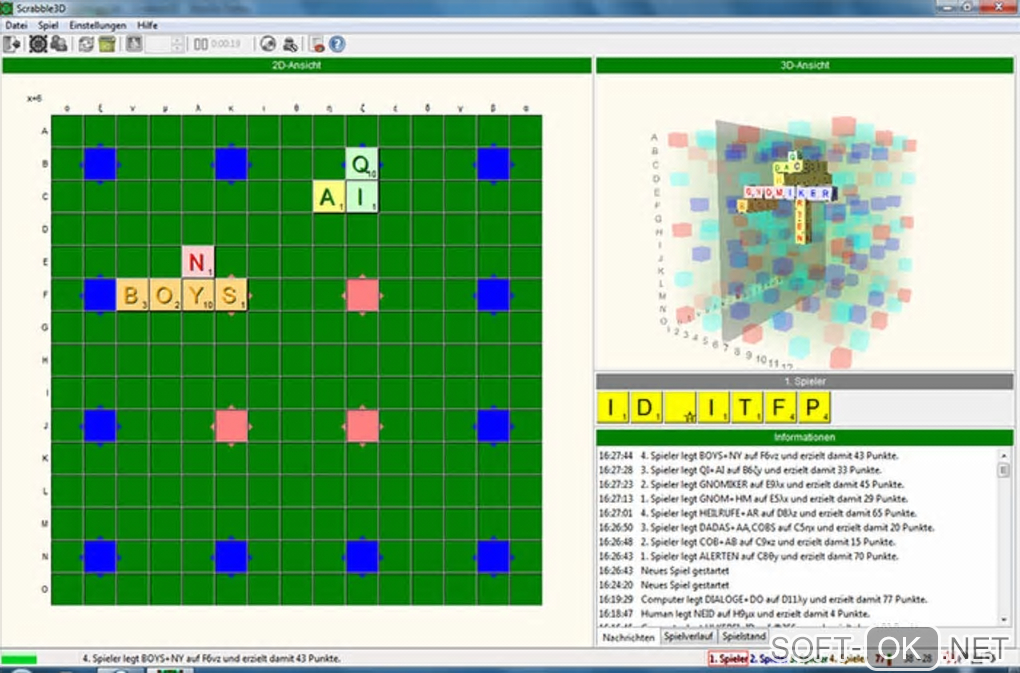Image resolution: width=1020 pixels, height=673 pixels.
Task: Click the 3D-Ansicht panel header
Action: [x=805, y=65]
